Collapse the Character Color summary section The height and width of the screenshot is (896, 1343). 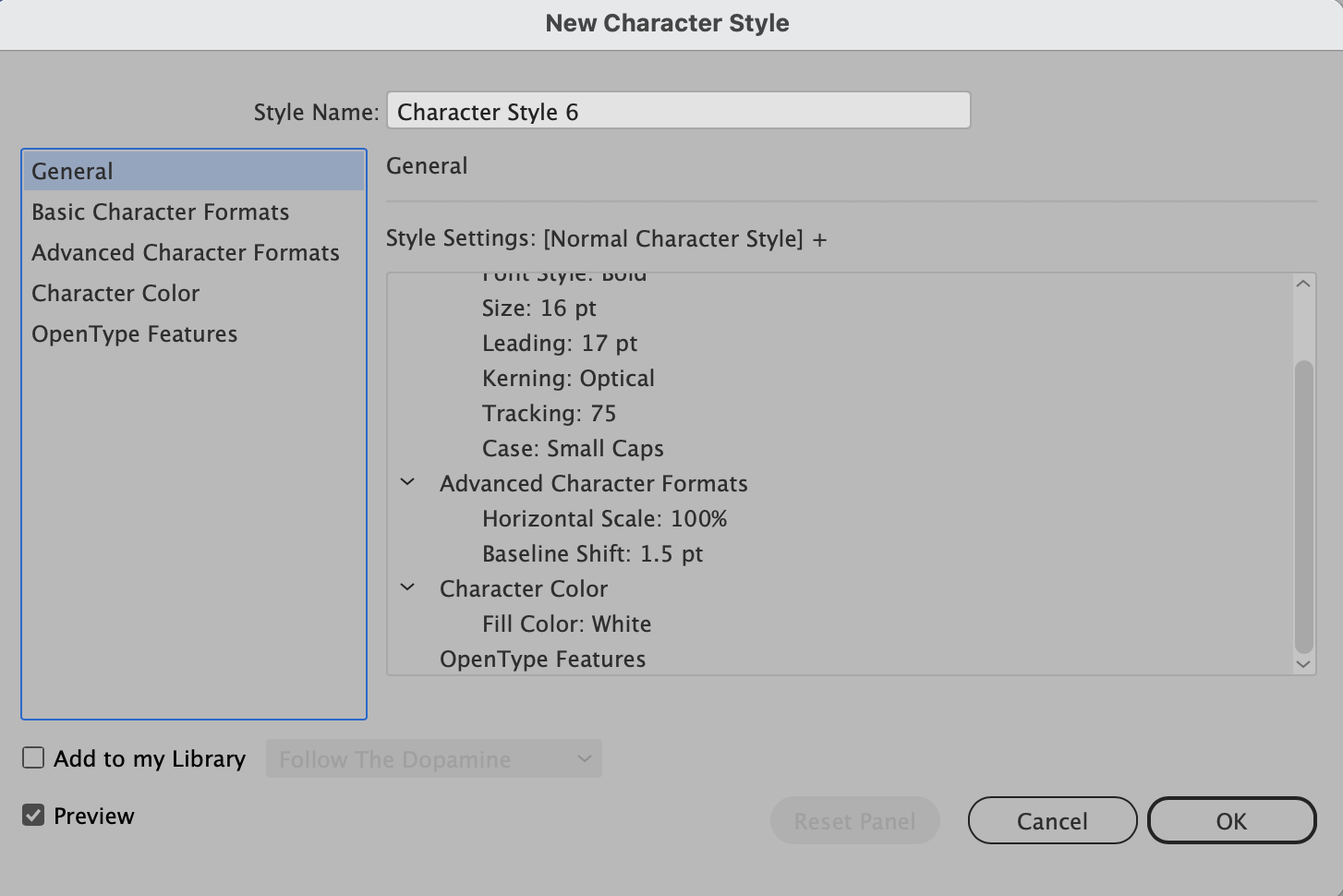click(409, 587)
